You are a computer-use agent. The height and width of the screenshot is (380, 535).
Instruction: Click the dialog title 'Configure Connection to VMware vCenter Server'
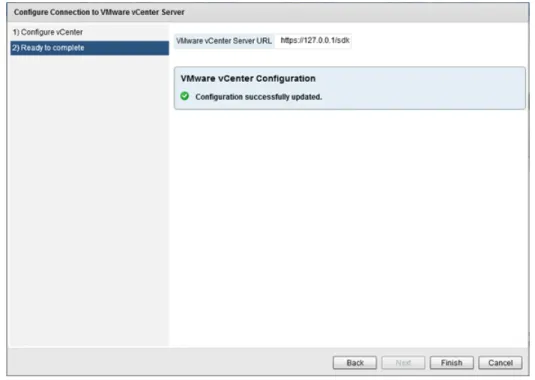99,12
